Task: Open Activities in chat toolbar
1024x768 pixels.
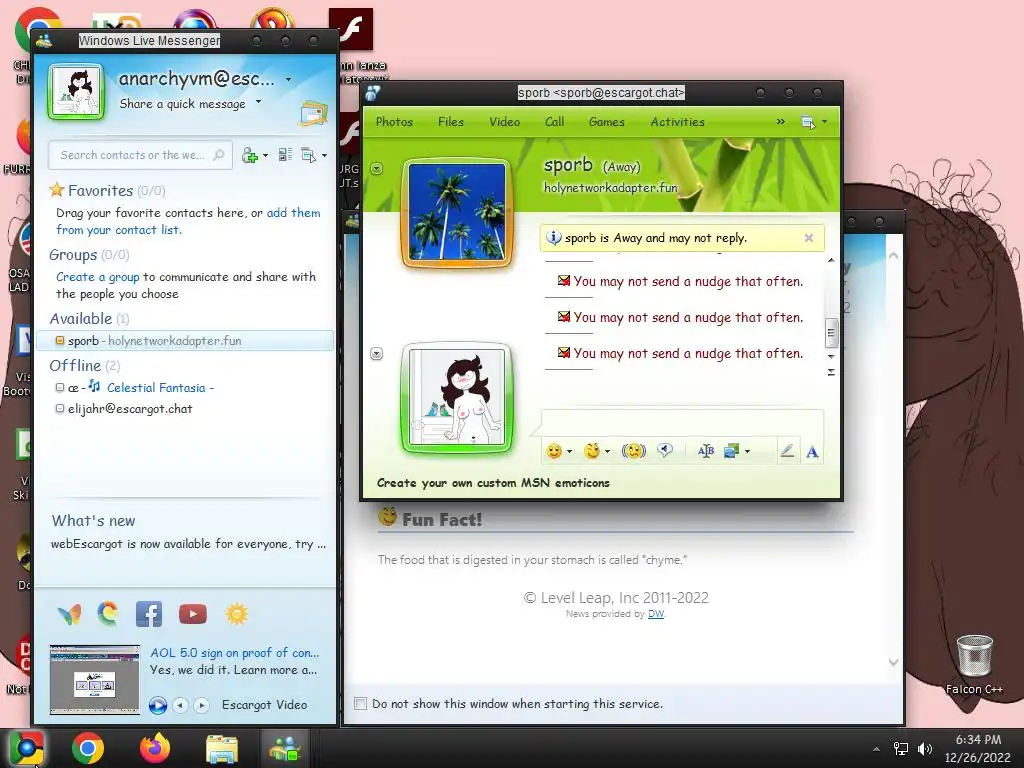Action: pos(677,122)
